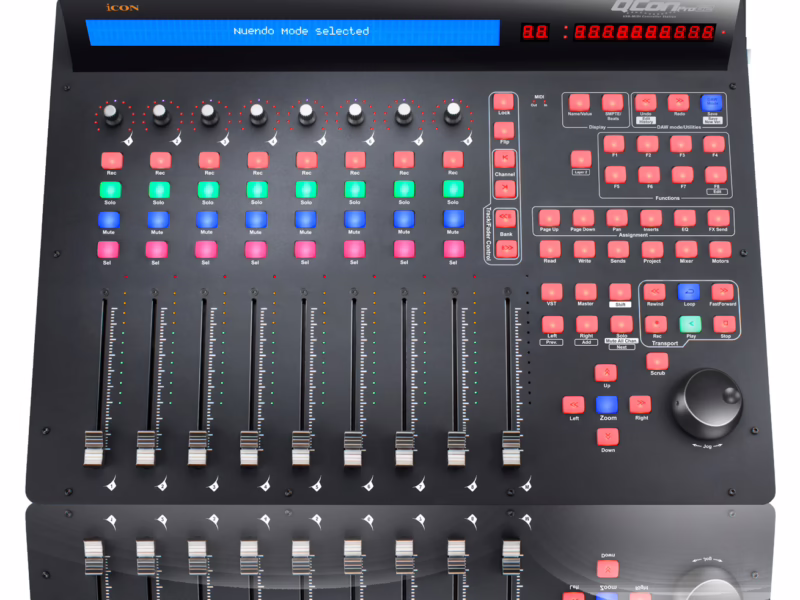Screen dimensions: 800x600
Task: Click the Solo / Mute All Chan button
Action: pos(621,324)
